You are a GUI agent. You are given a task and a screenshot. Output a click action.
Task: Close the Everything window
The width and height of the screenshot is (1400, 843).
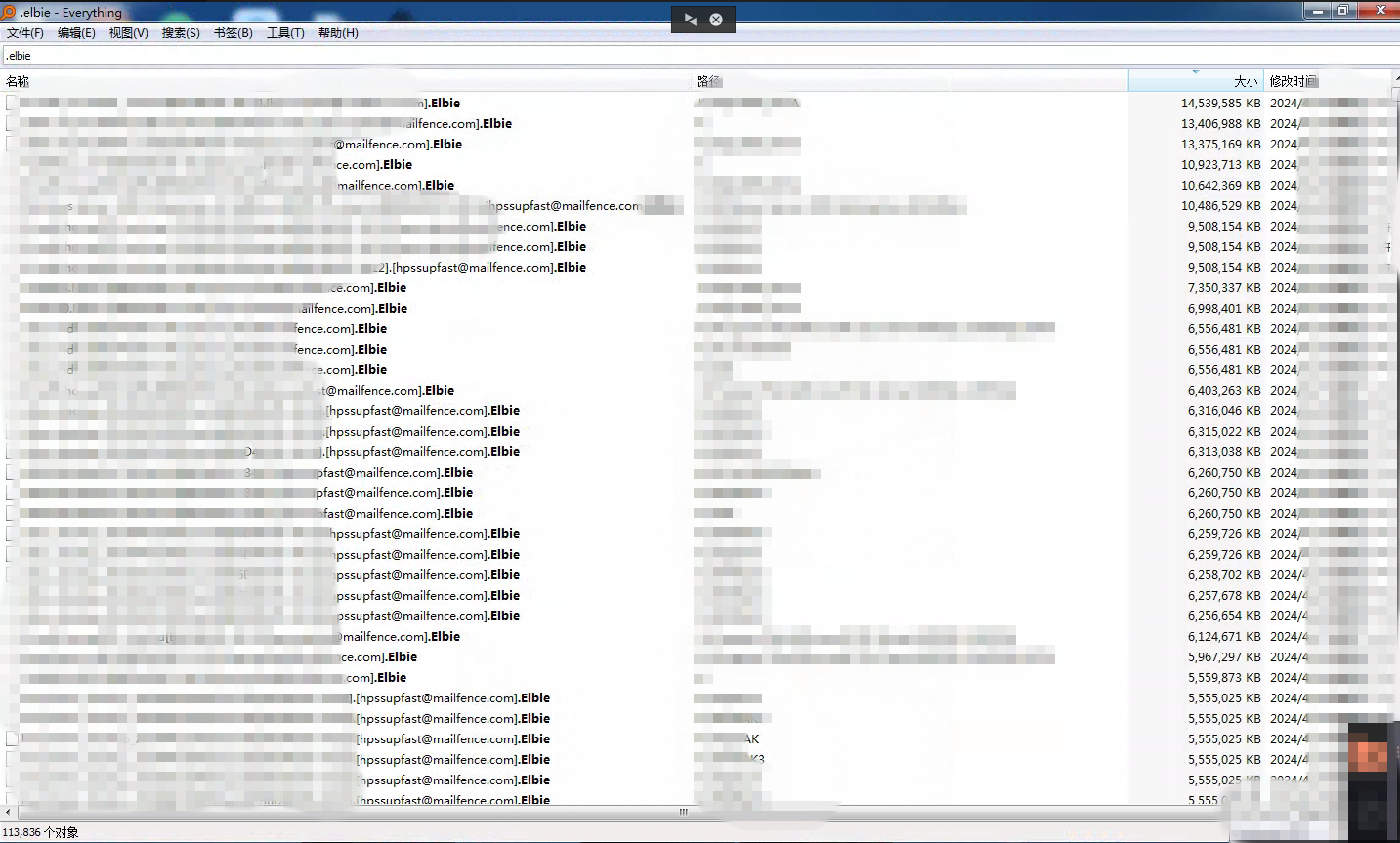pos(1379,10)
